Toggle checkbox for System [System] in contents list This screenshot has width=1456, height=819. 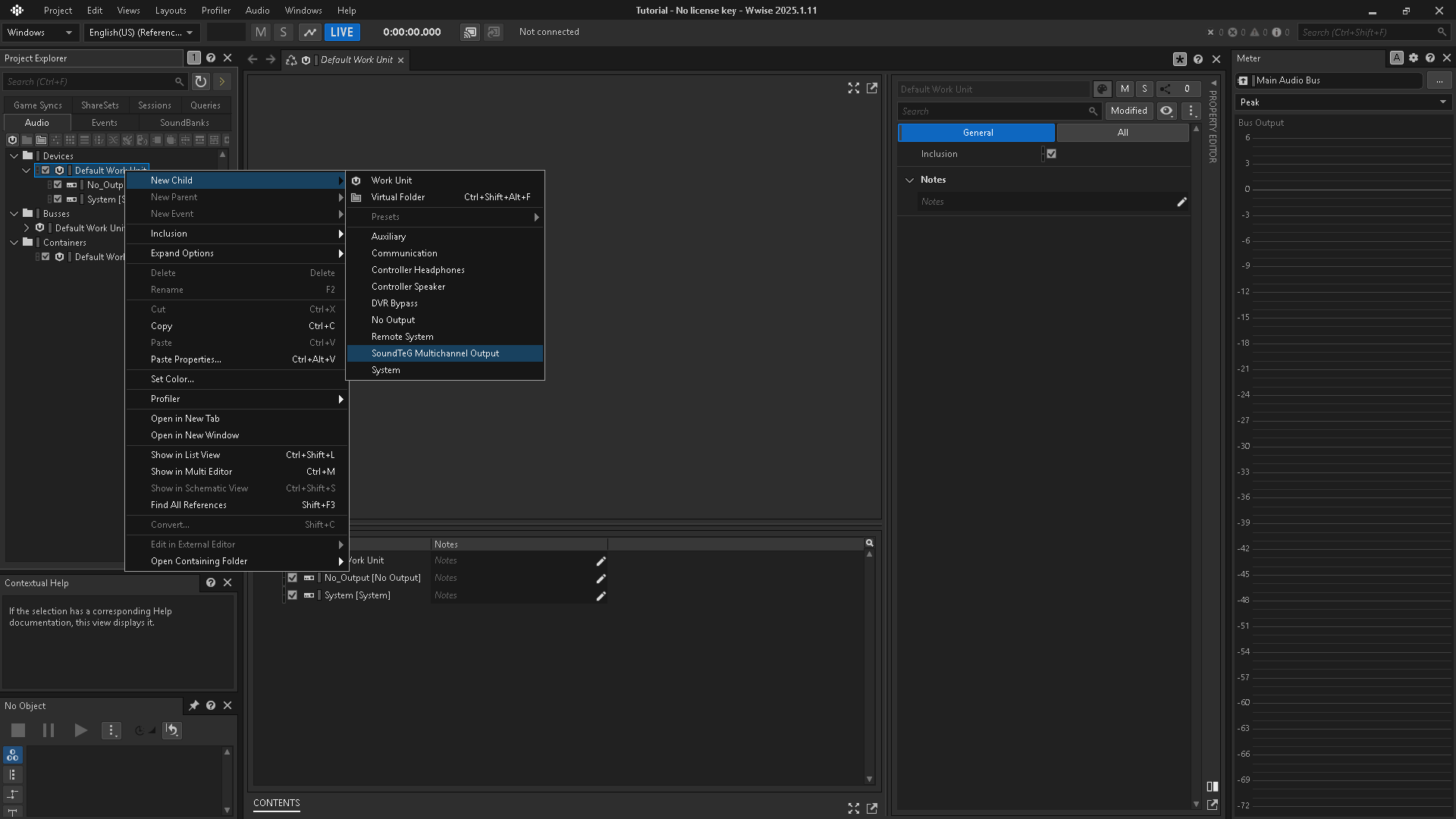click(x=292, y=595)
